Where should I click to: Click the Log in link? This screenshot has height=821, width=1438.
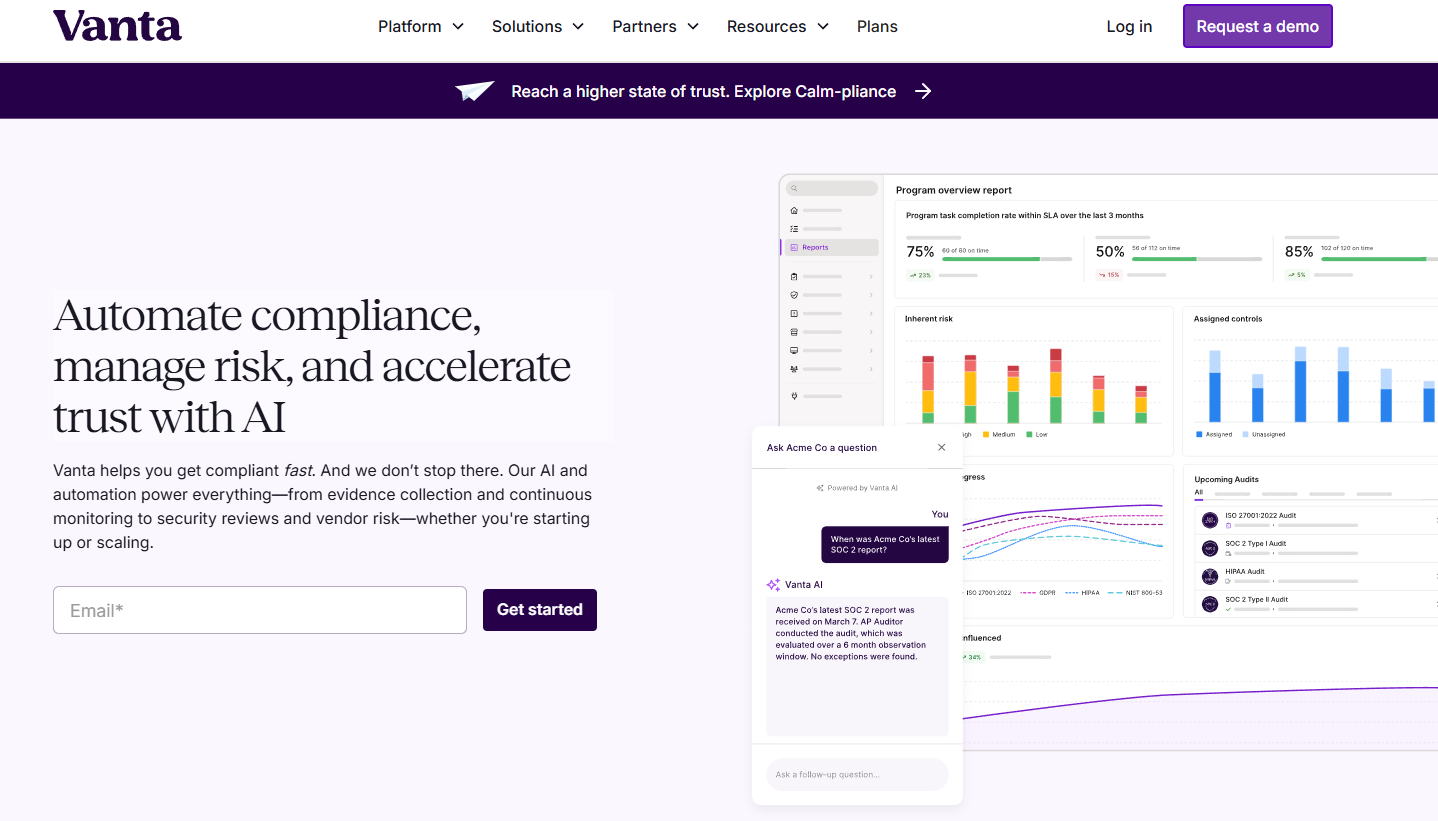(x=1129, y=26)
